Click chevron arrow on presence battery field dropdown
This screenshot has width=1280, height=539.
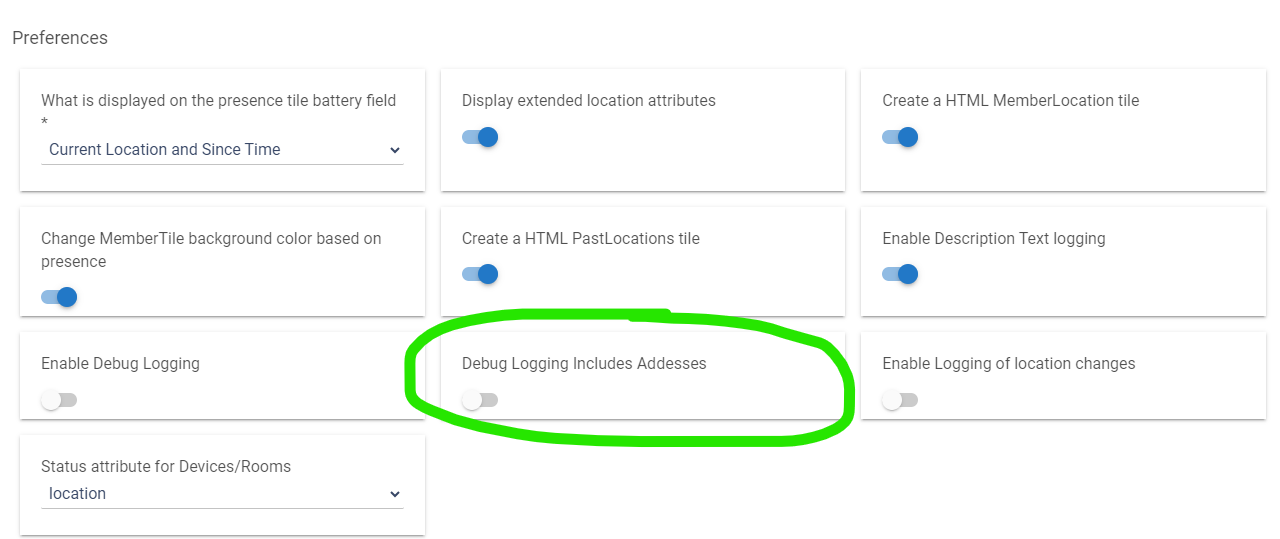coord(394,150)
